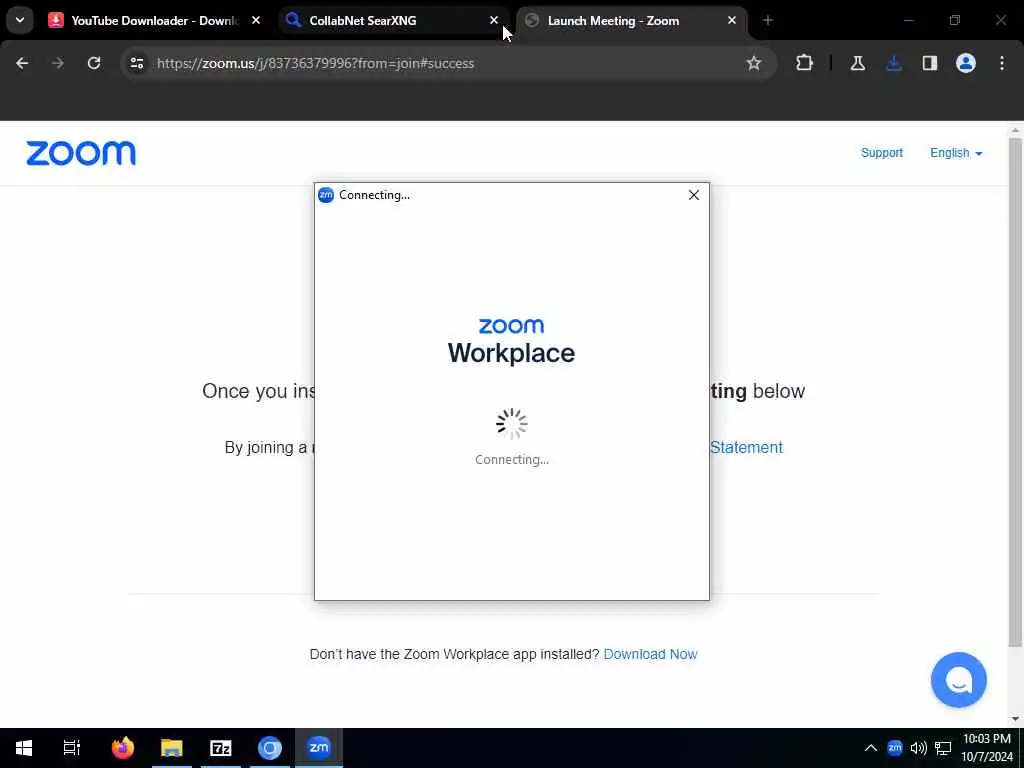Close the Connecting dialog
This screenshot has height=768, width=1024.
tap(694, 195)
